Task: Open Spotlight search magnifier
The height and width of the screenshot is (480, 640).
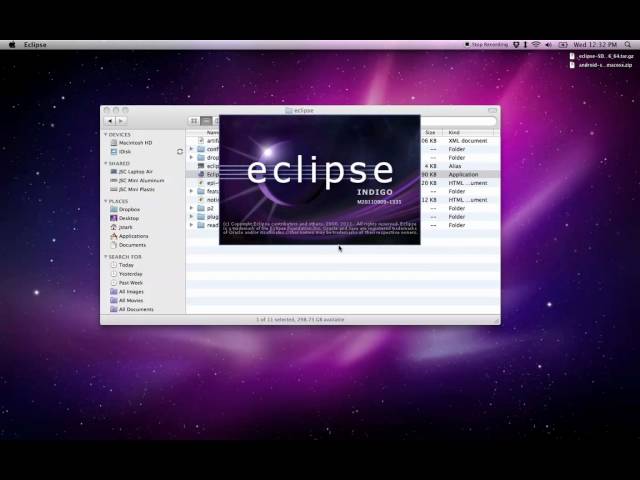Action: 628,44
